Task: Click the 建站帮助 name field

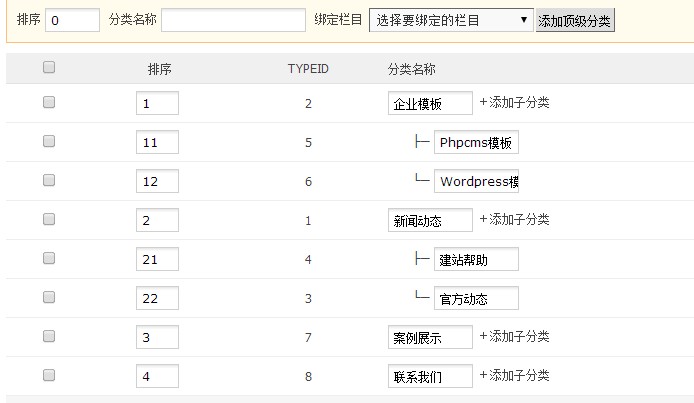Action: pos(476,259)
